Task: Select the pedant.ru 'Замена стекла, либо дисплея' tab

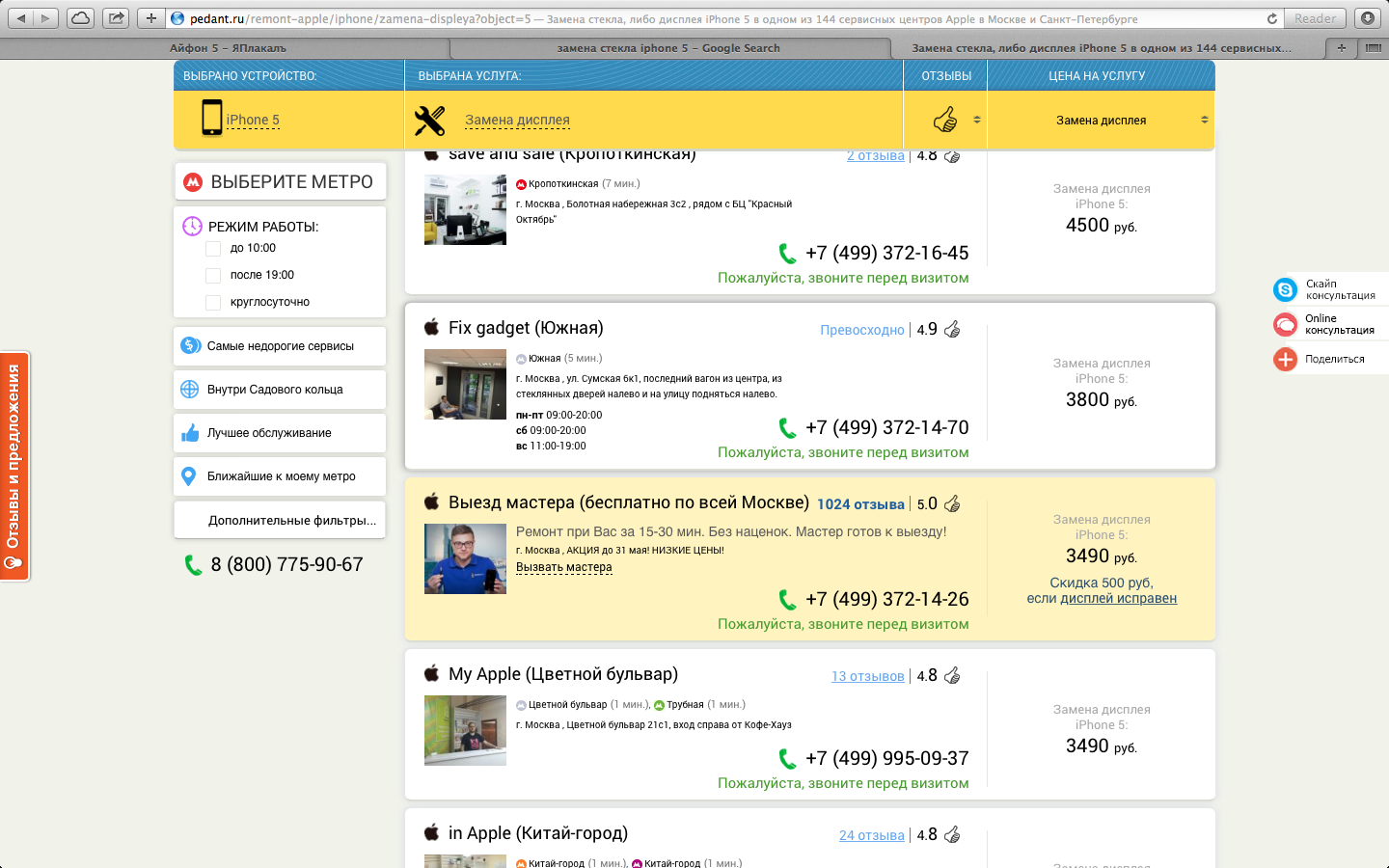Action: point(1102,48)
